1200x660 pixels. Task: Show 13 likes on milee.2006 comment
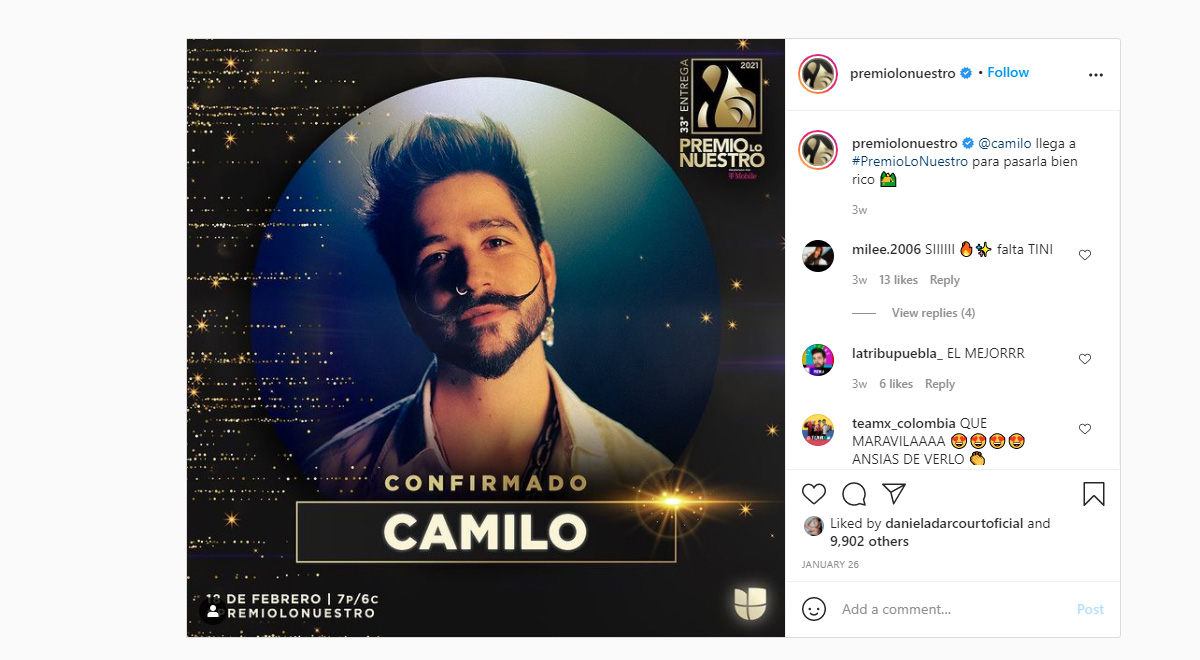(x=898, y=280)
